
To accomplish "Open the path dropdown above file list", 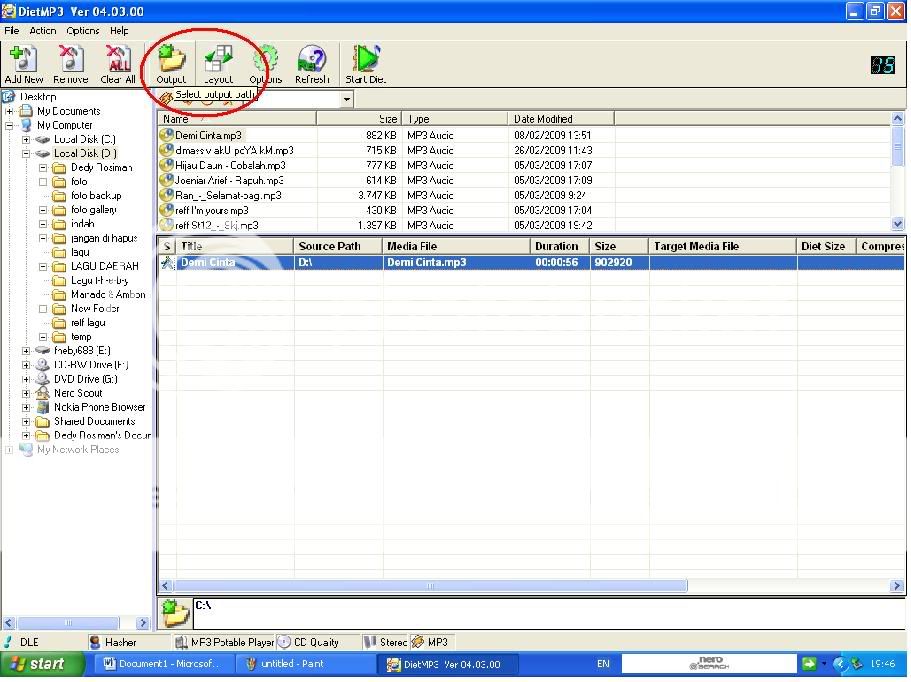I will coord(347,99).
